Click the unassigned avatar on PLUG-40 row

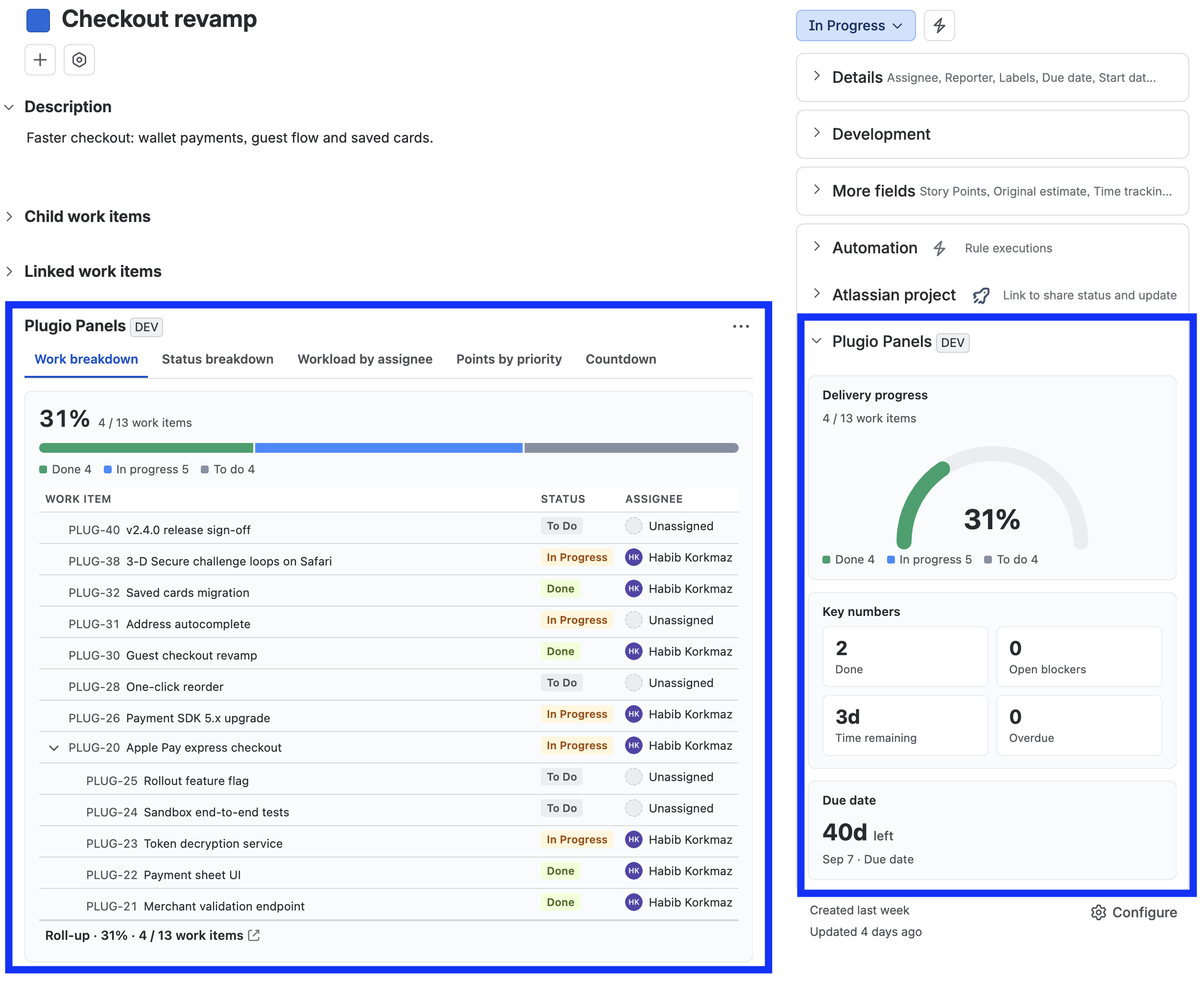633,526
